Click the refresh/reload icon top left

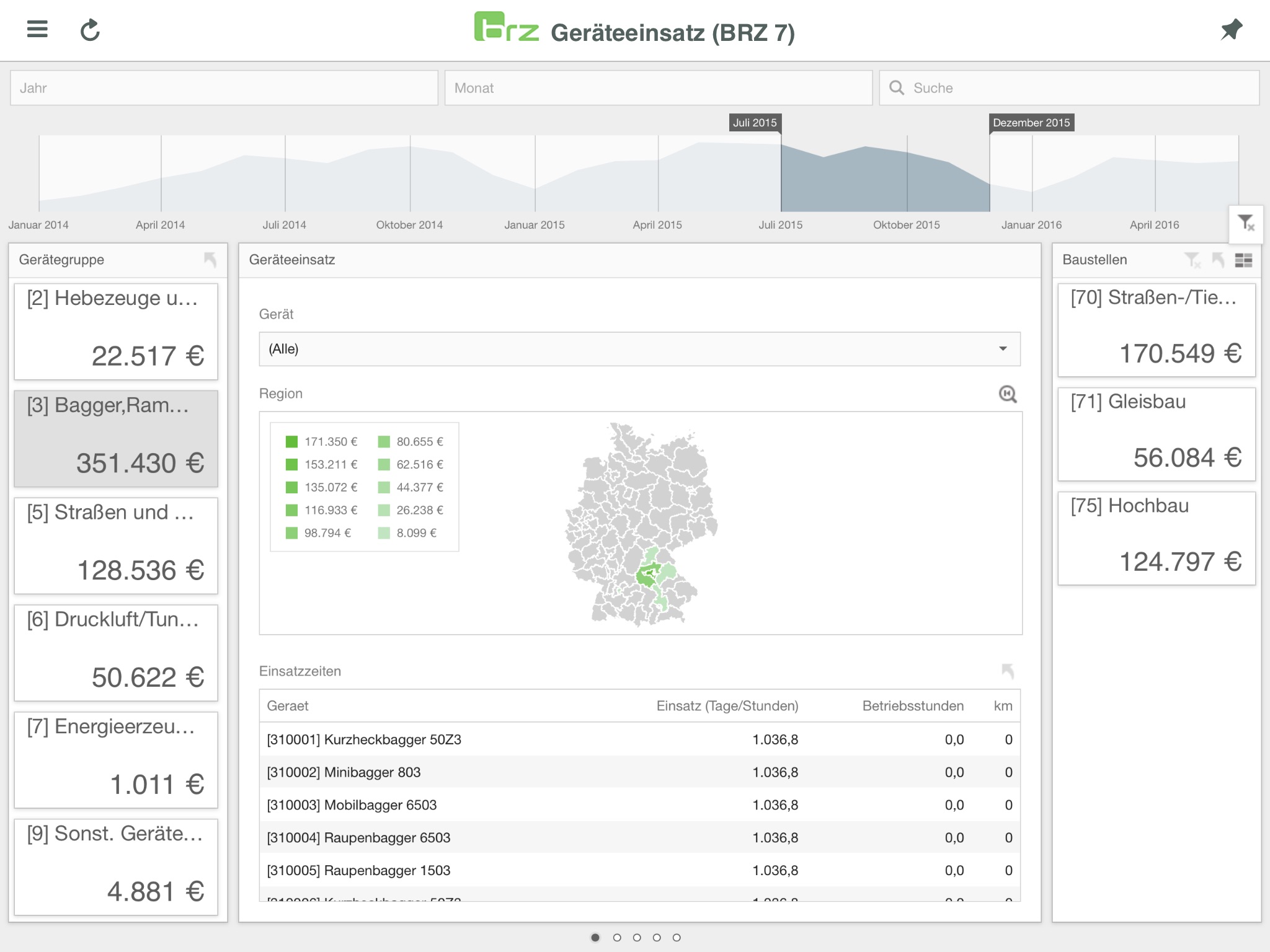(x=89, y=31)
